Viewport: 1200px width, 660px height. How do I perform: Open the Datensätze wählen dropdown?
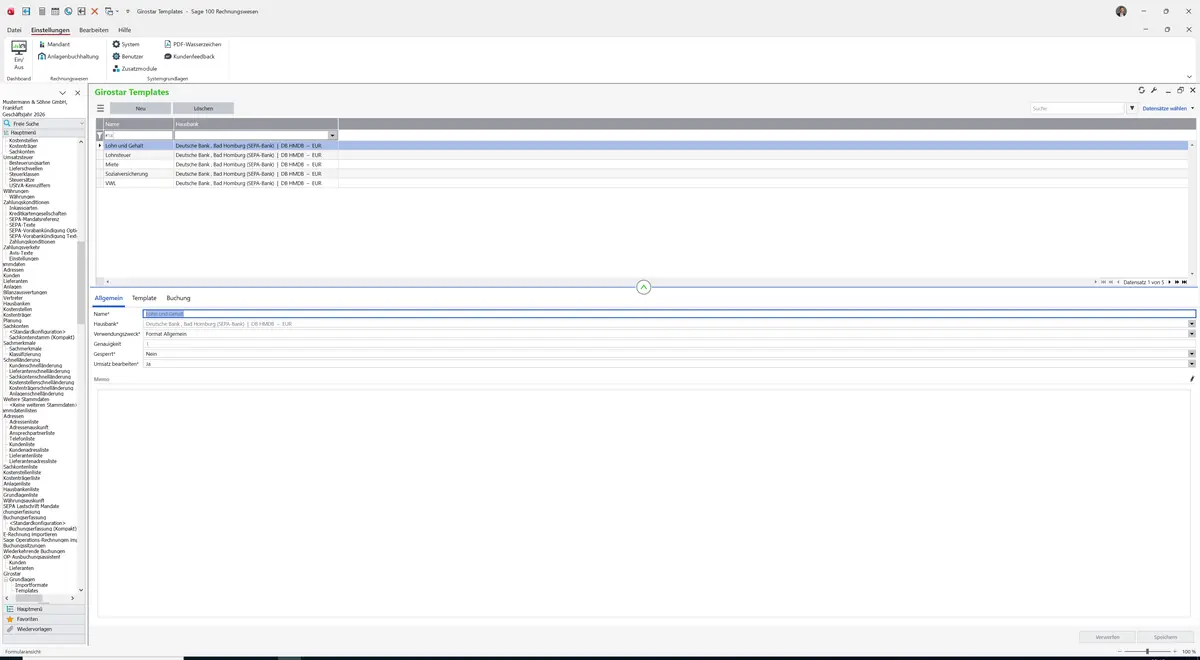tap(1168, 108)
